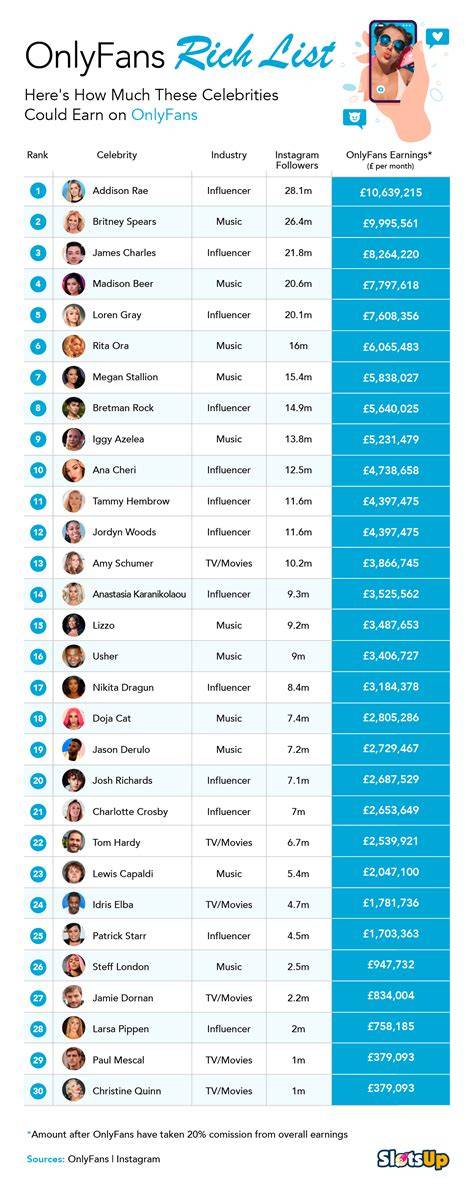474x1197 pixels.
Task: Click the SlotsUp logo
Action: tap(412, 1159)
